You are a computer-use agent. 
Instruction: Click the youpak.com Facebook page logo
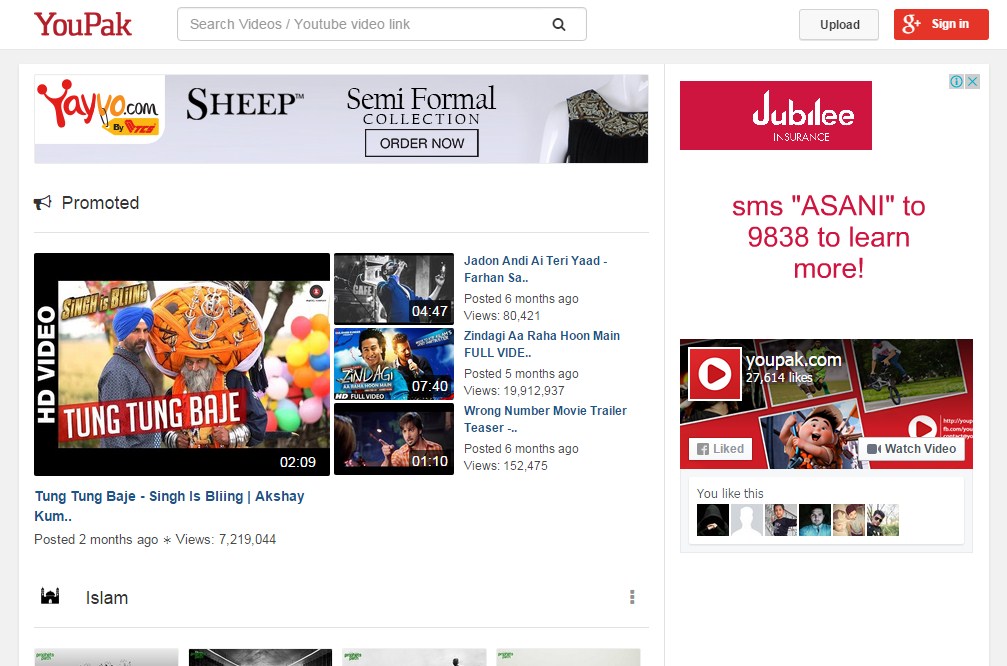715,374
